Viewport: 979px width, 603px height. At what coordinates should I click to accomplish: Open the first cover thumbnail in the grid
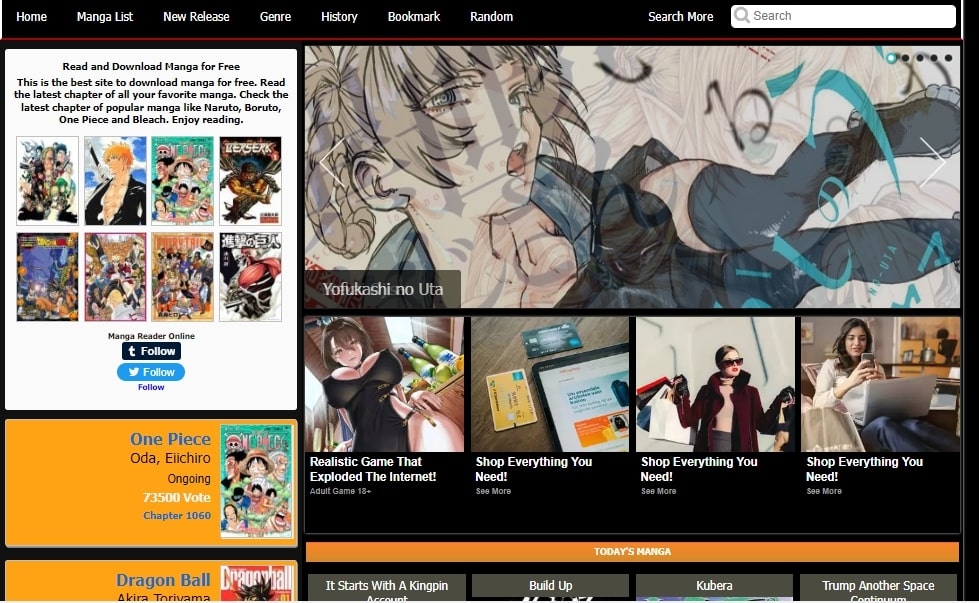coord(47,181)
